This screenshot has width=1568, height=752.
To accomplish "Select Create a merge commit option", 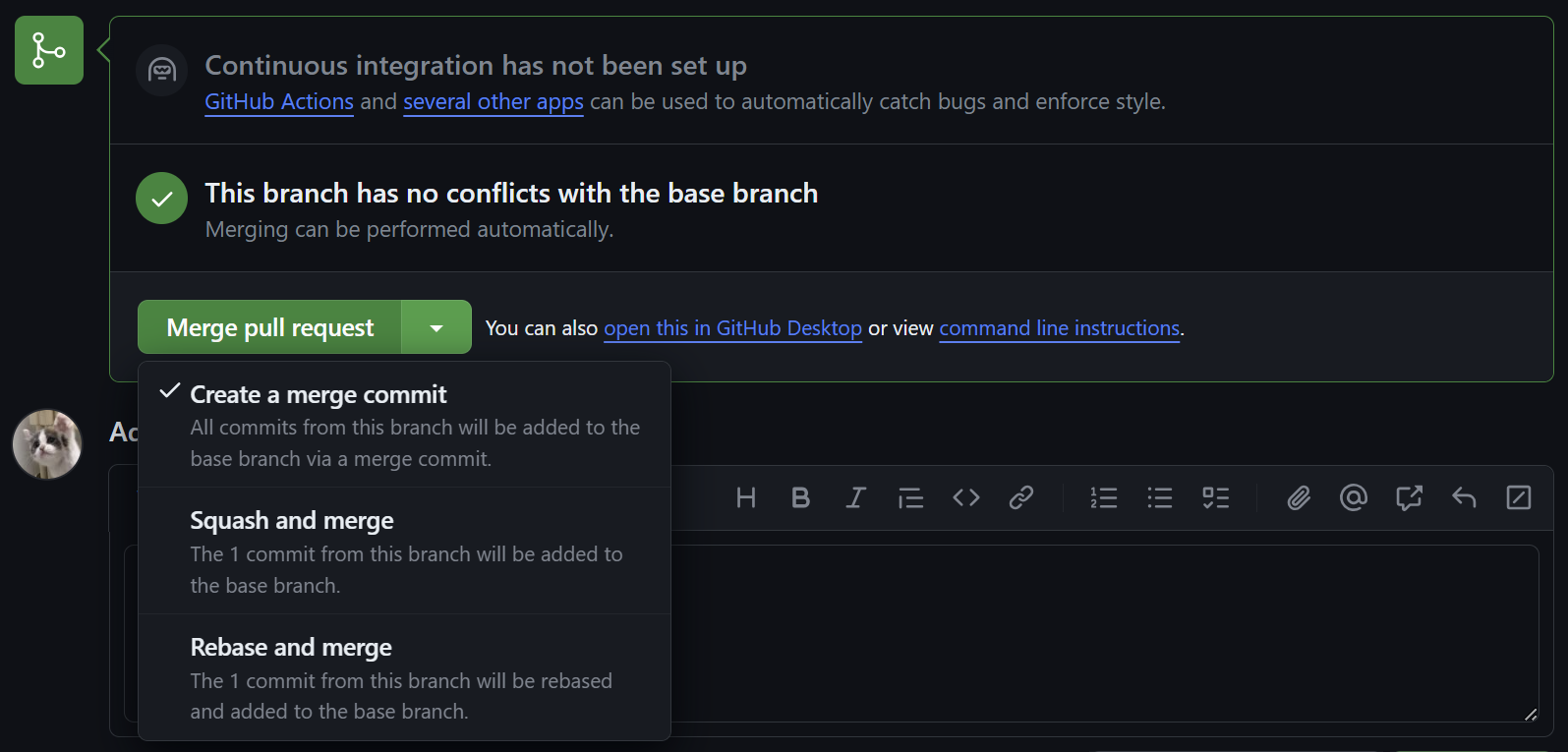I will (404, 425).
